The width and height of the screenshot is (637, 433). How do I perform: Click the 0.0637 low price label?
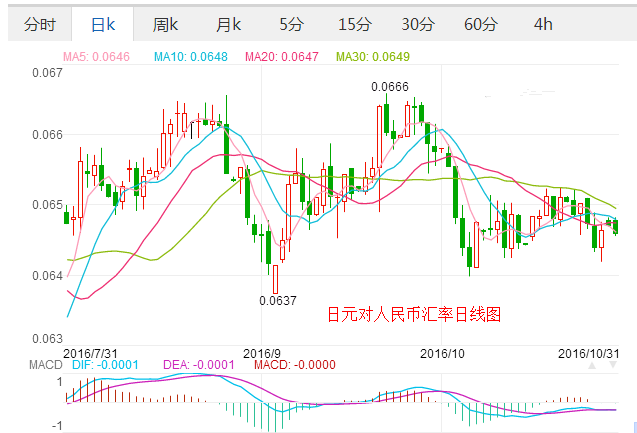278,301
